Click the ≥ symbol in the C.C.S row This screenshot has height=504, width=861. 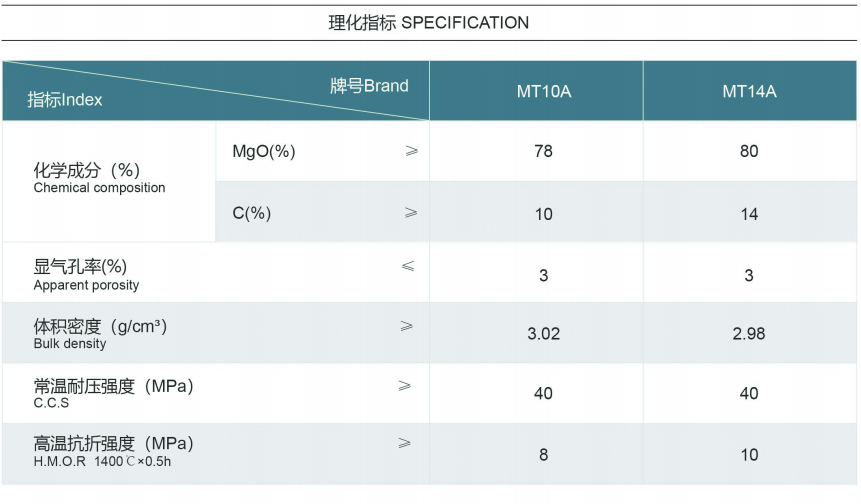[404, 385]
